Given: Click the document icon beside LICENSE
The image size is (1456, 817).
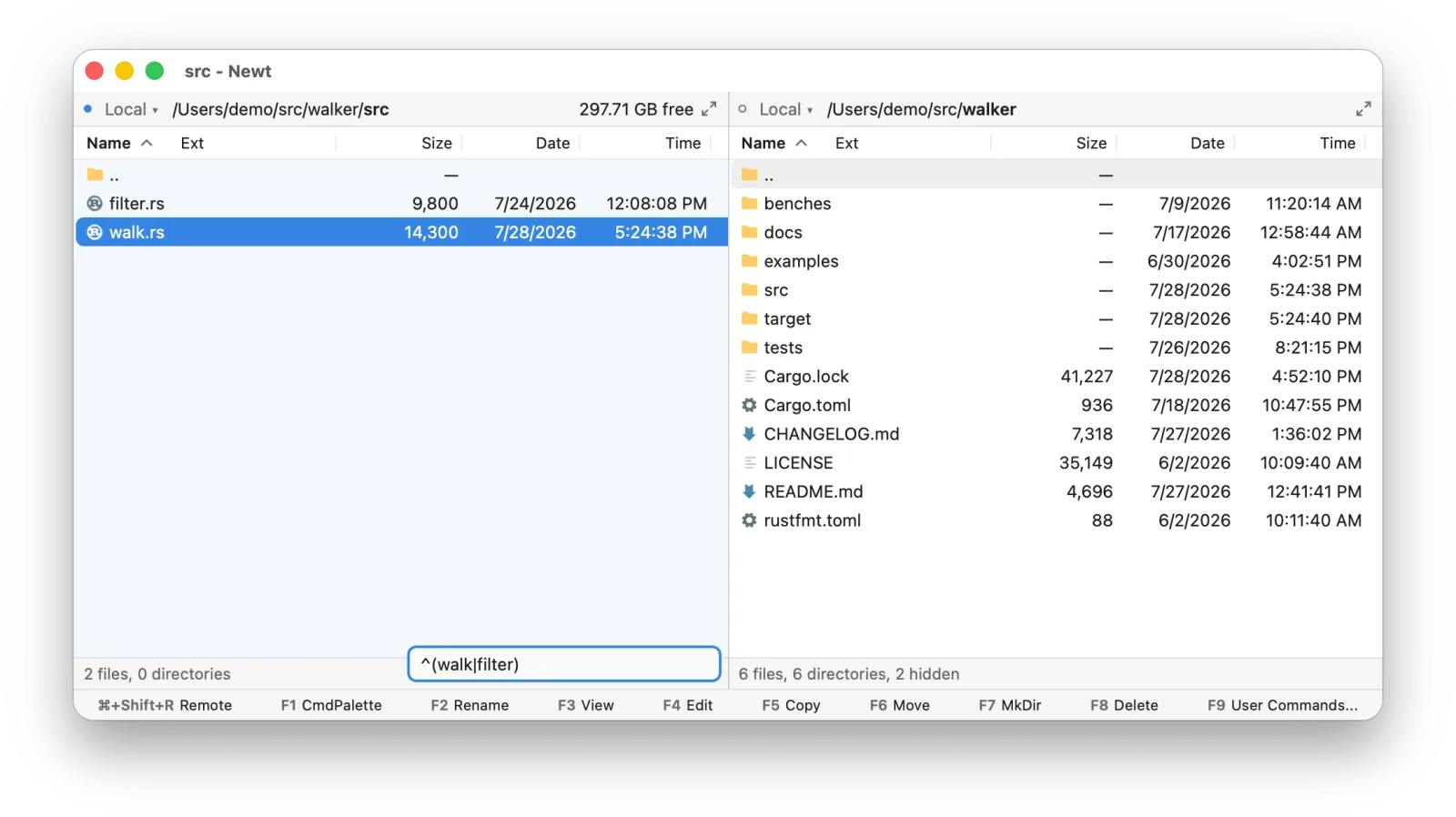Looking at the screenshot, I should [749, 463].
